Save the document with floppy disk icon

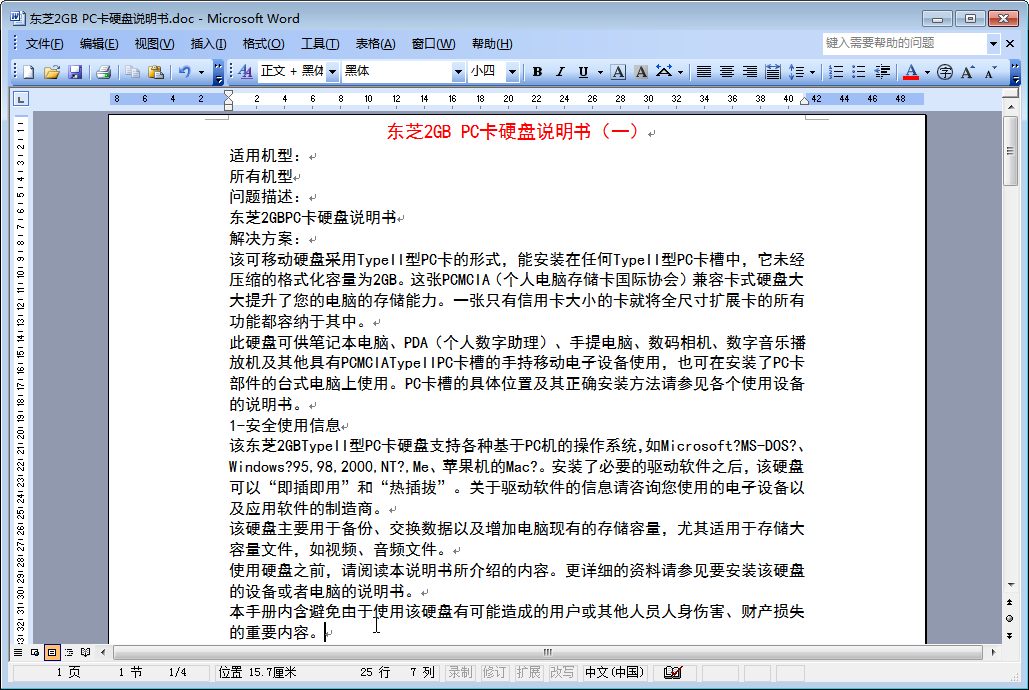[x=75, y=72]
